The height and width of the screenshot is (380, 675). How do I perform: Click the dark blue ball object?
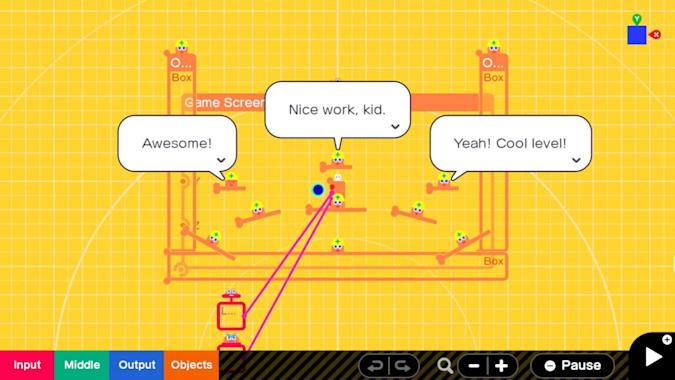[x=318, y=190]
